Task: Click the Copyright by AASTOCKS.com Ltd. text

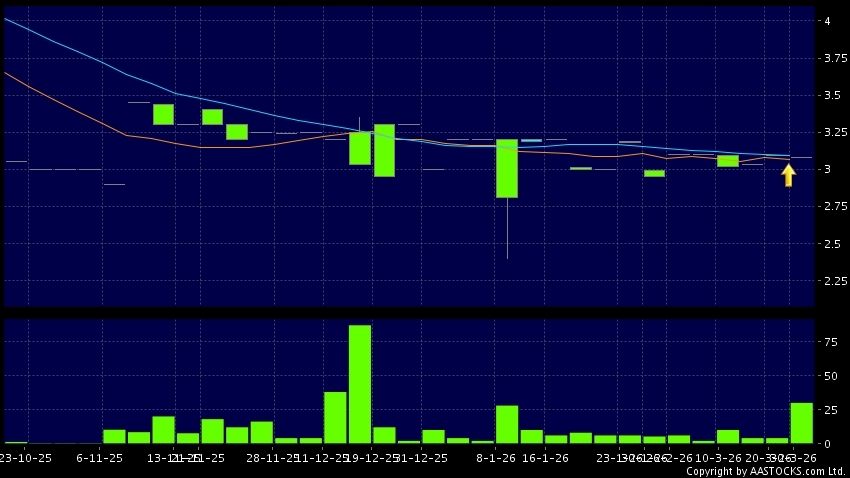Action: tap(767, 471)
